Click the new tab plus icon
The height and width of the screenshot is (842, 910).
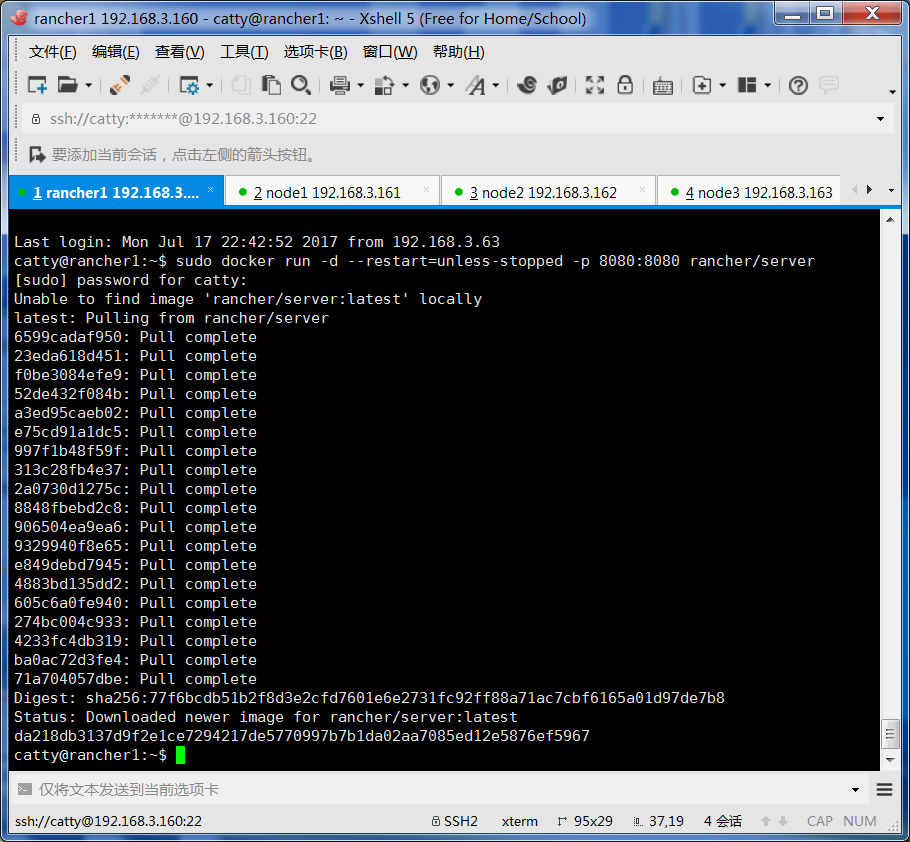tap(702, 85)
